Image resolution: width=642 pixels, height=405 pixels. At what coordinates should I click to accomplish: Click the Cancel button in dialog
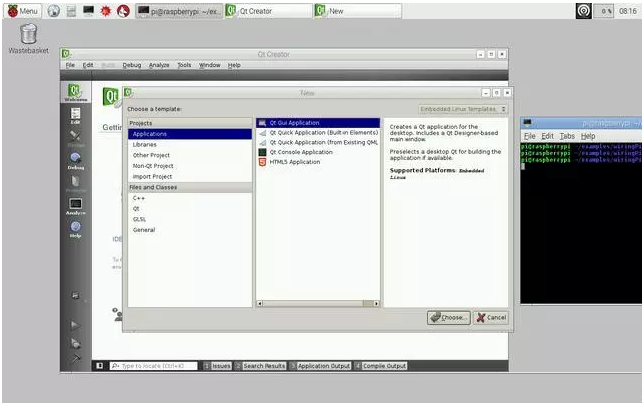pos(491,317)
